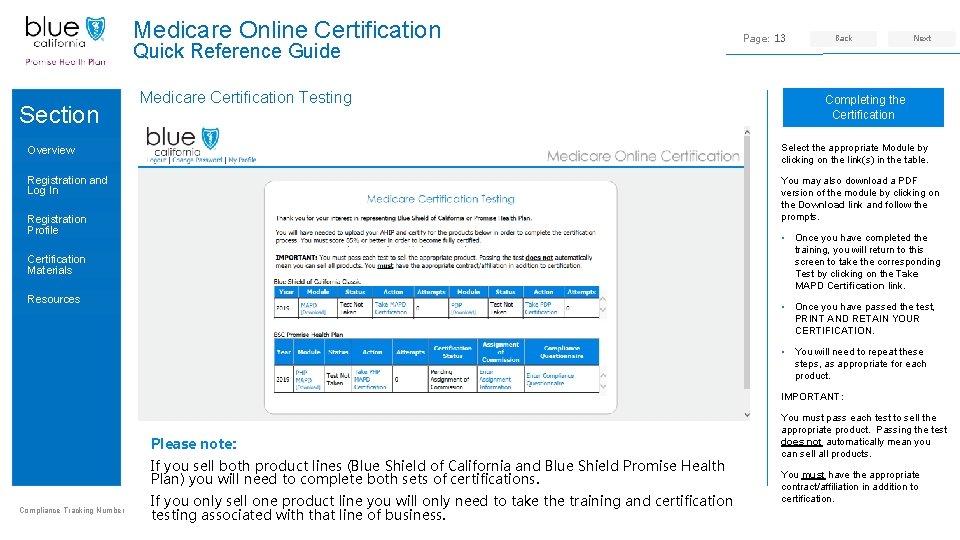Click Enter Compliance Questionnaire link

pyautogui.click(x=550, y=380)
